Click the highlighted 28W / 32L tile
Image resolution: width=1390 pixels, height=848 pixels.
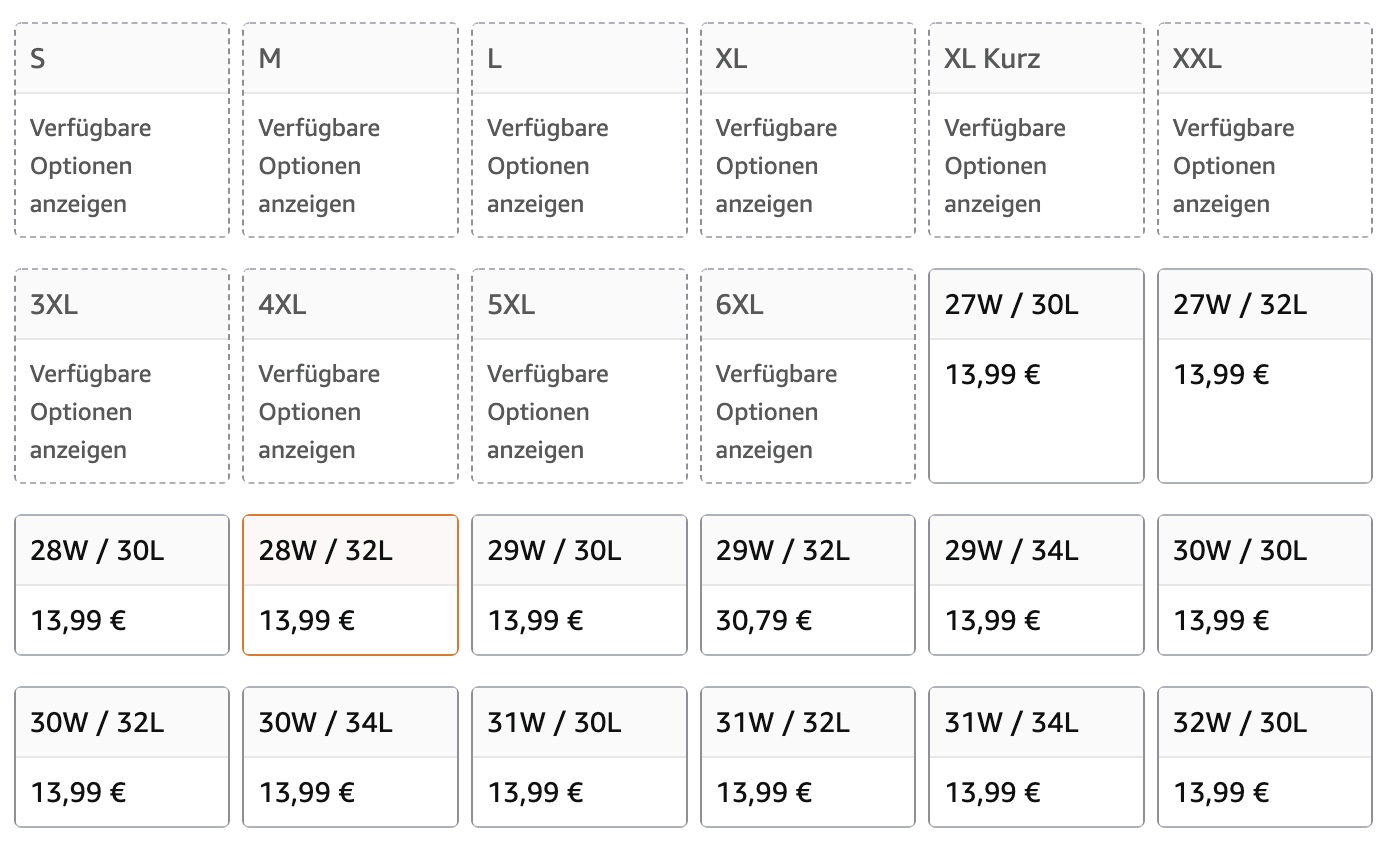pos(350,585)
